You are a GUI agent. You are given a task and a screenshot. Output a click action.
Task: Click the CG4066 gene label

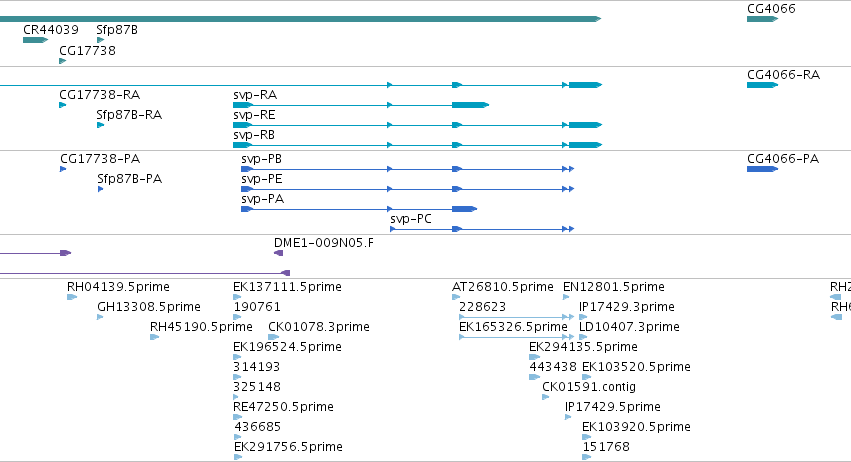click(771, 9)
